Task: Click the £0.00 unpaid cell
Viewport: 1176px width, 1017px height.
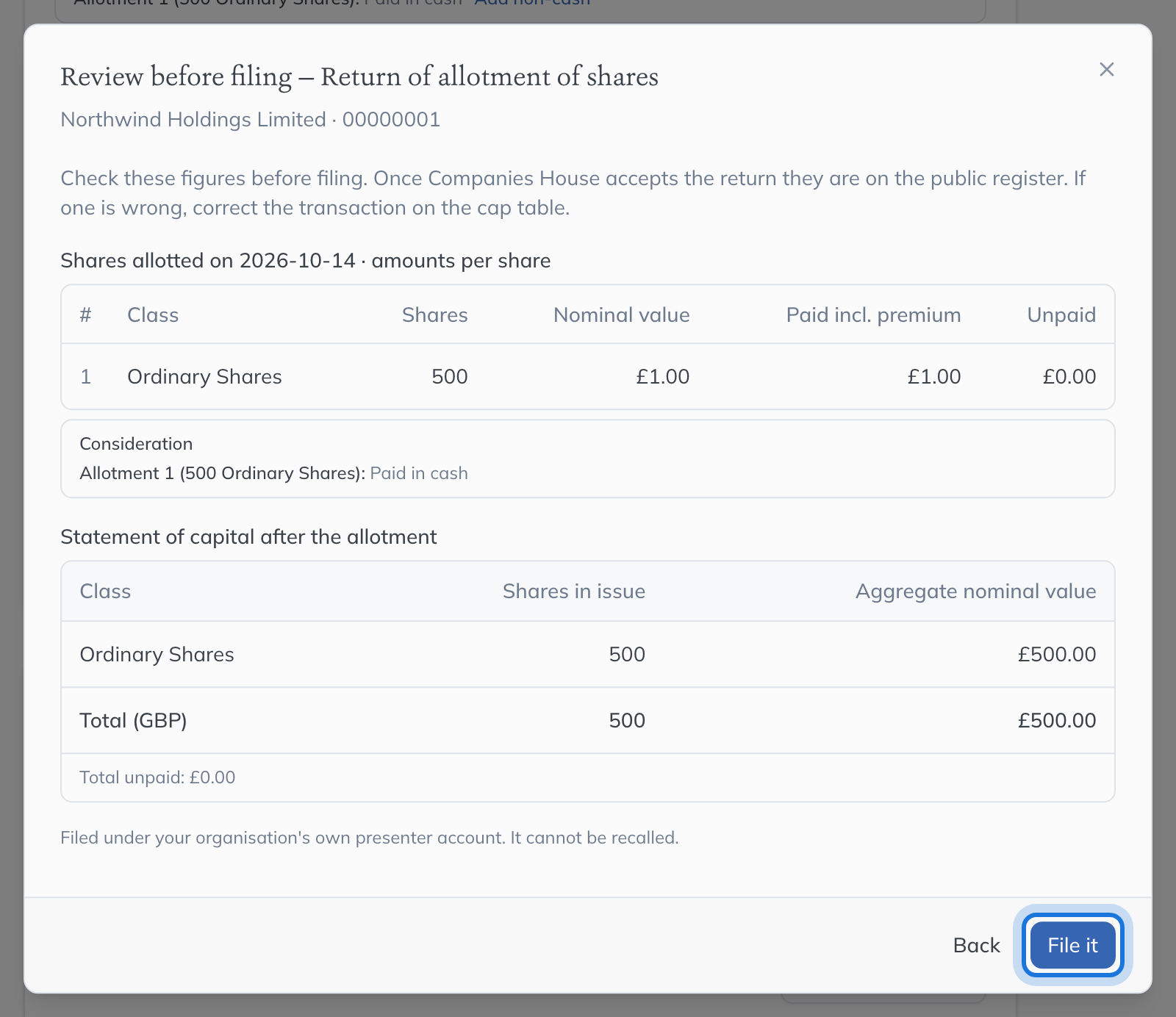Action: point(1069,376)
